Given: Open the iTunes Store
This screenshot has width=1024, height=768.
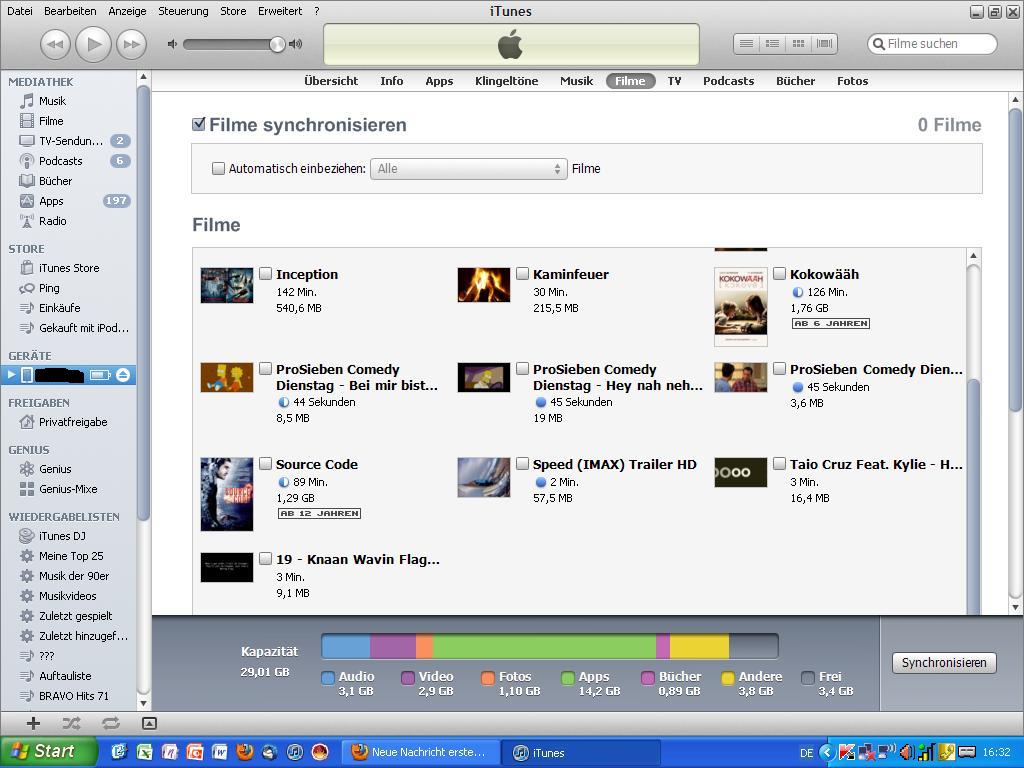Looking at the screenshot, I should pyautogui.click(x=69, y=268).
